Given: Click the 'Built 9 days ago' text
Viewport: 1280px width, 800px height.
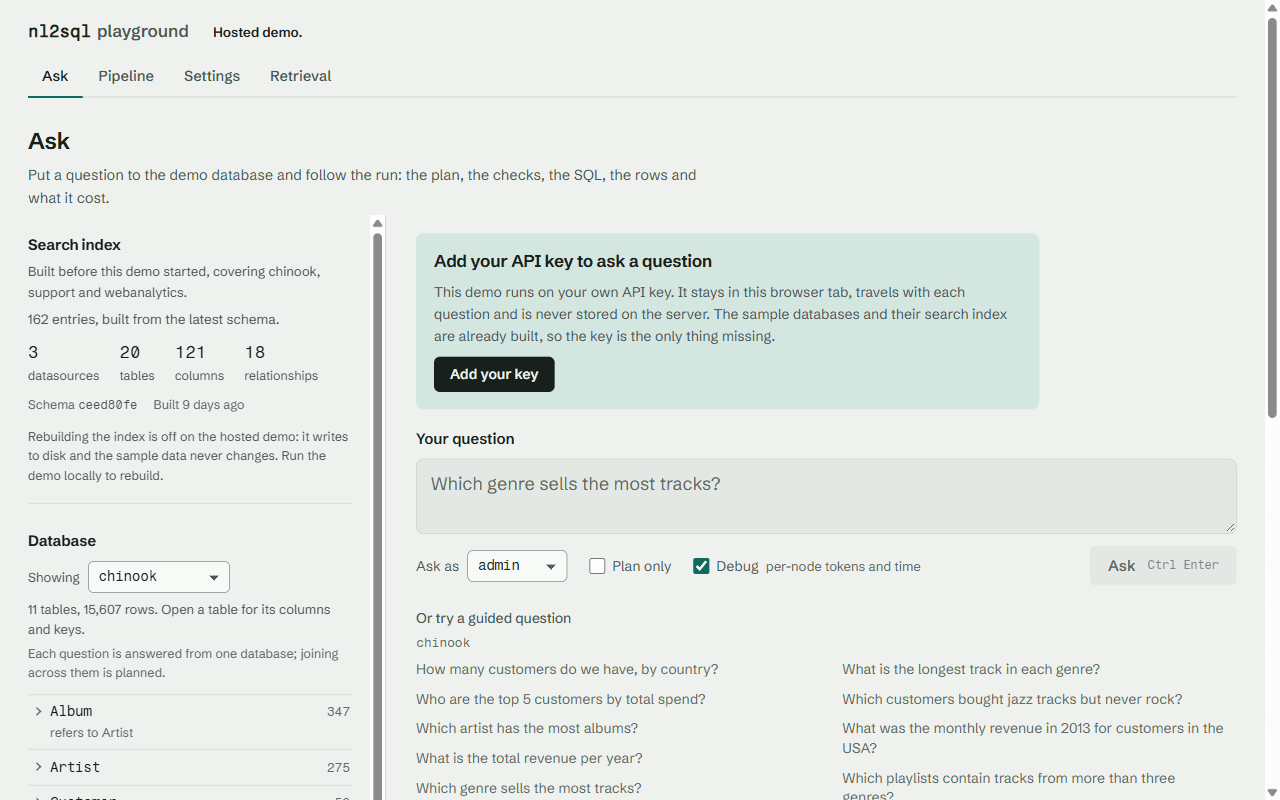Looking at the screenshot, I should click(199, 405).
